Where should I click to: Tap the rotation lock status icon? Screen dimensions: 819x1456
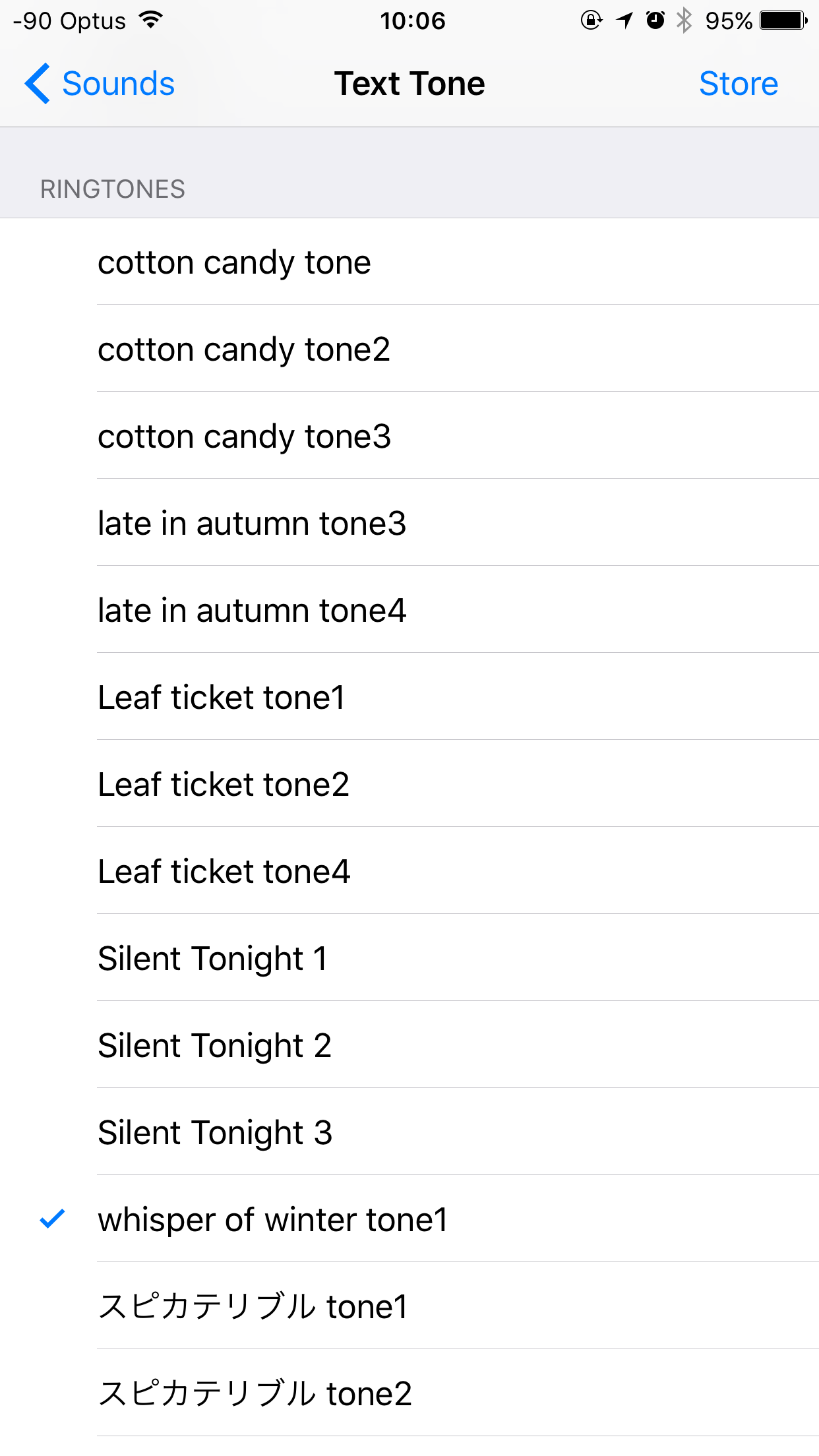pos(591,20)
